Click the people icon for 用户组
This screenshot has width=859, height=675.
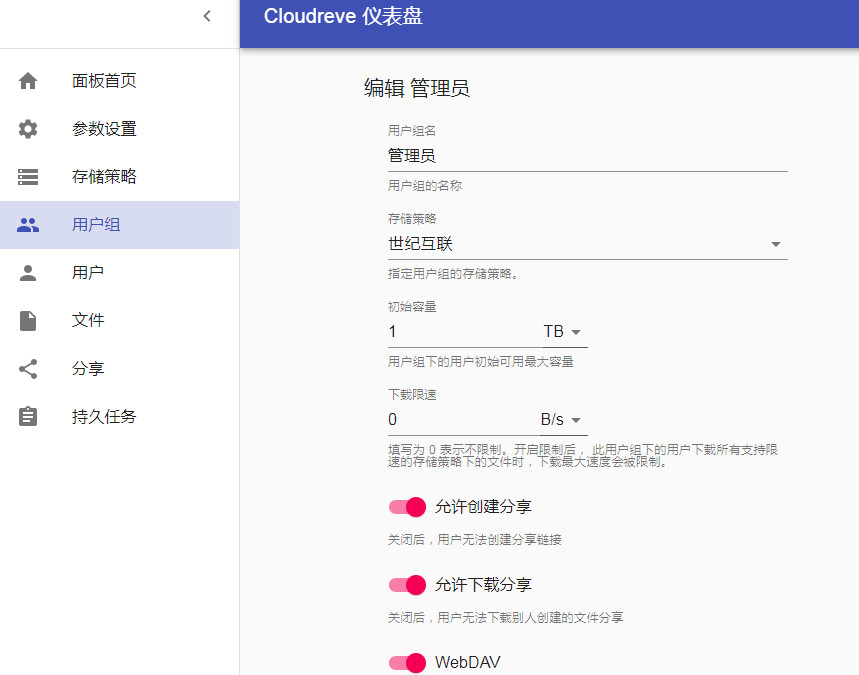click(28, 225)
